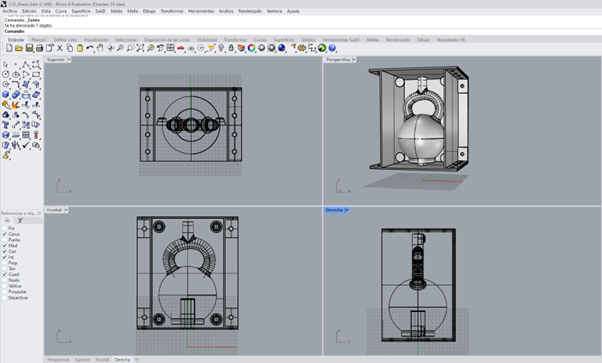Image resolution: width=602 pixels, height=363 pixels.
Task: Click the red car shading icon
Action: point(180,48)
